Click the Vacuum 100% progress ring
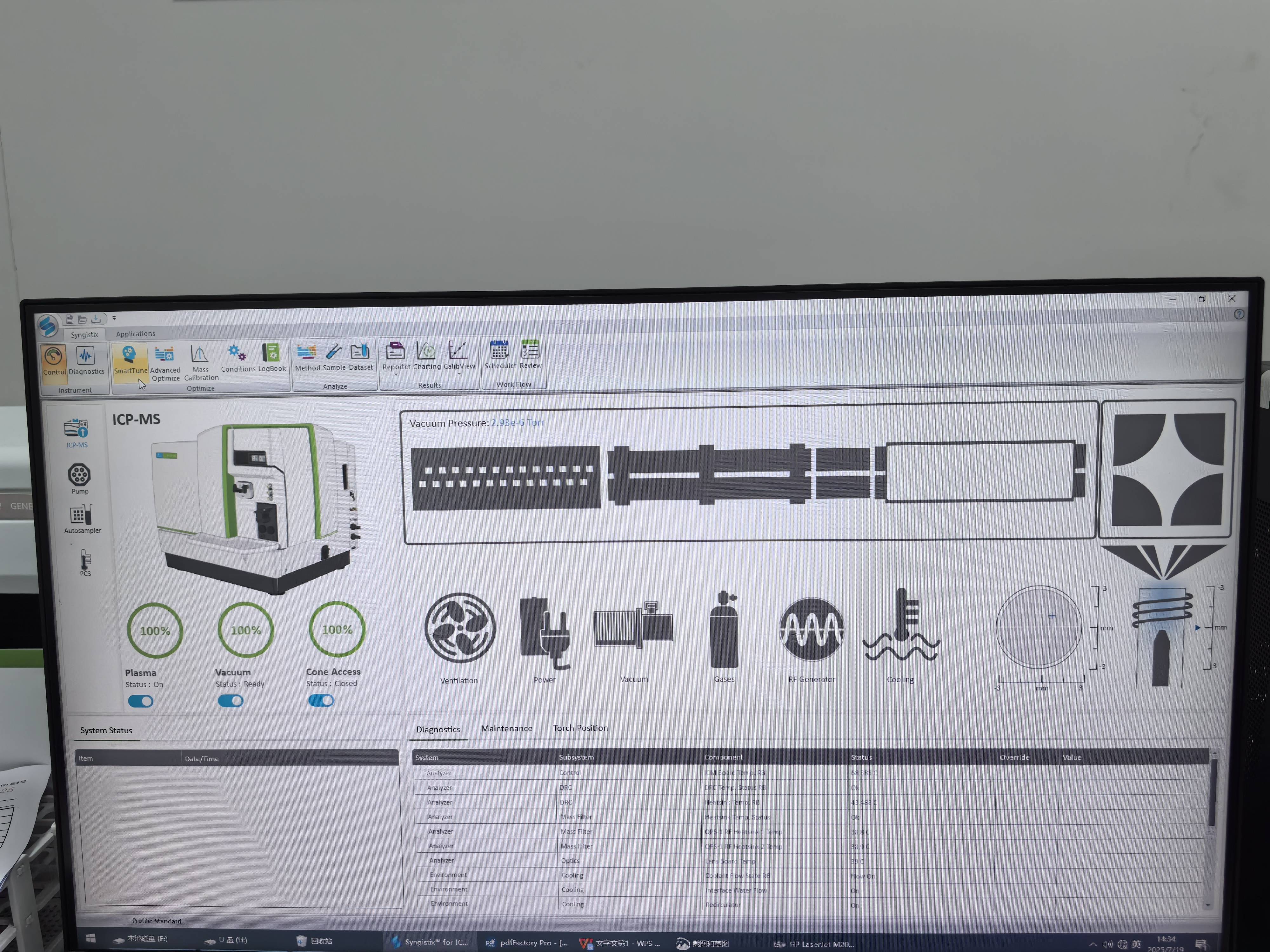1270x952 pixels. (246, 630)
